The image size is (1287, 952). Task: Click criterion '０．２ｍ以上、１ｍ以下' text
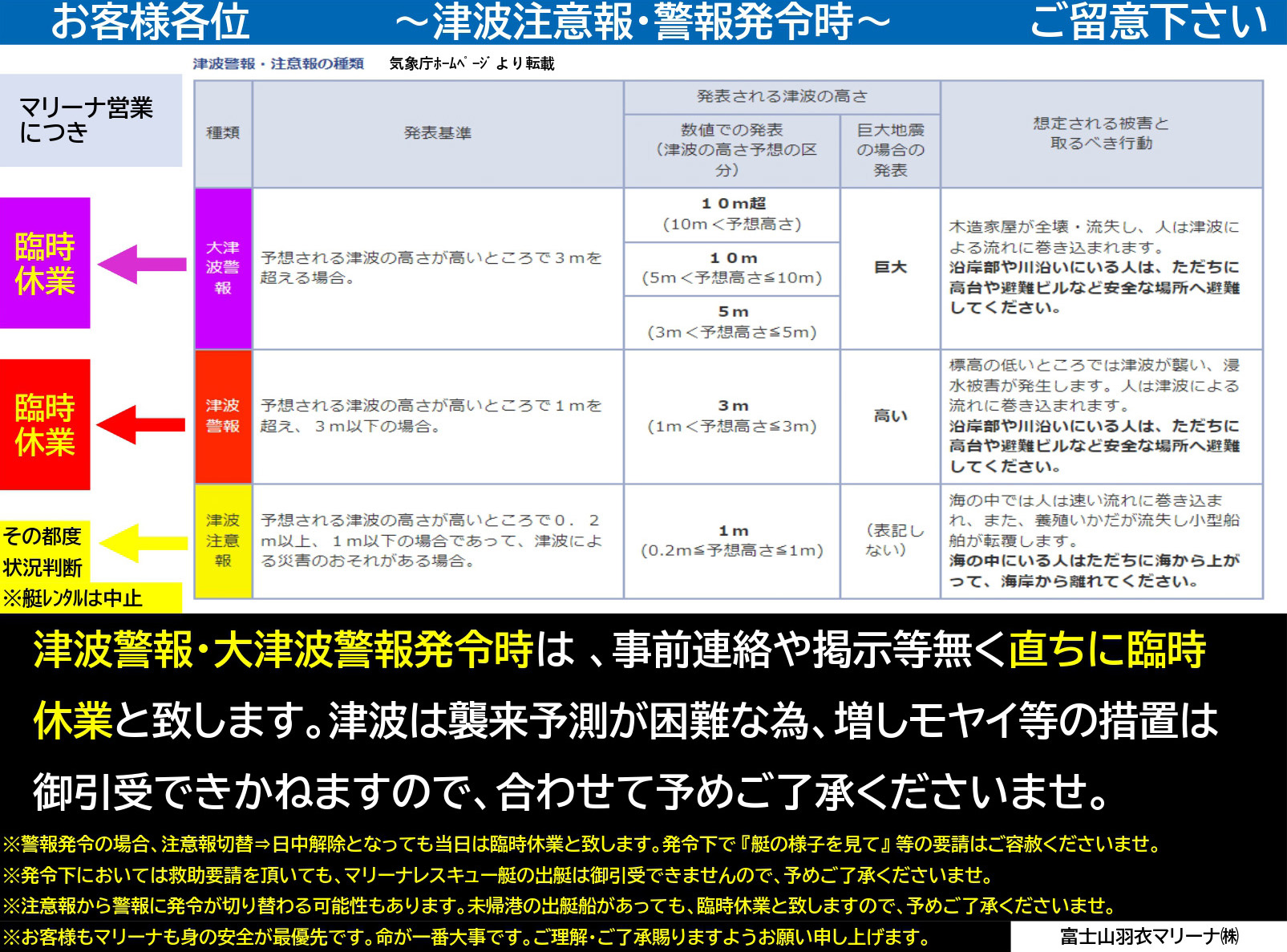click(x=431, y=541)
